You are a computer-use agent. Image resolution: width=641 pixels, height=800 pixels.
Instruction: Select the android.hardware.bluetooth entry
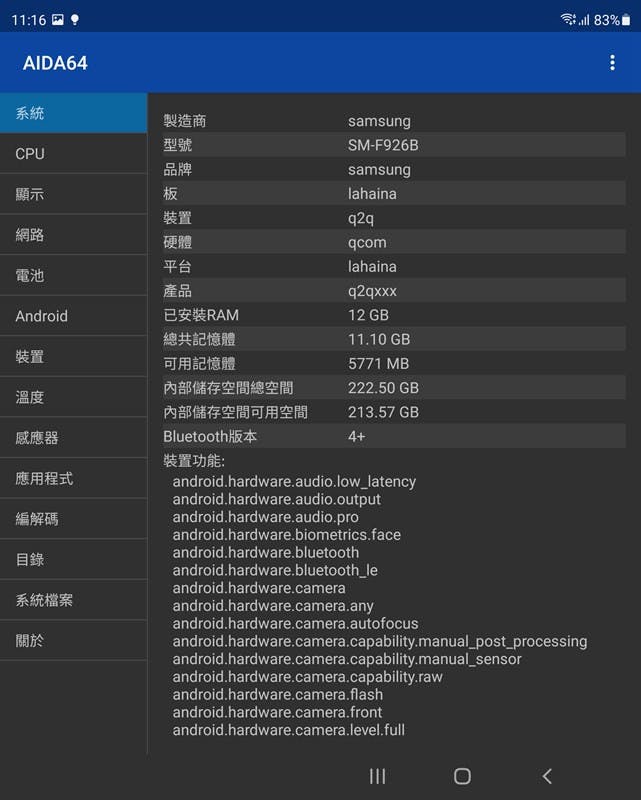[x=265, y=553]
